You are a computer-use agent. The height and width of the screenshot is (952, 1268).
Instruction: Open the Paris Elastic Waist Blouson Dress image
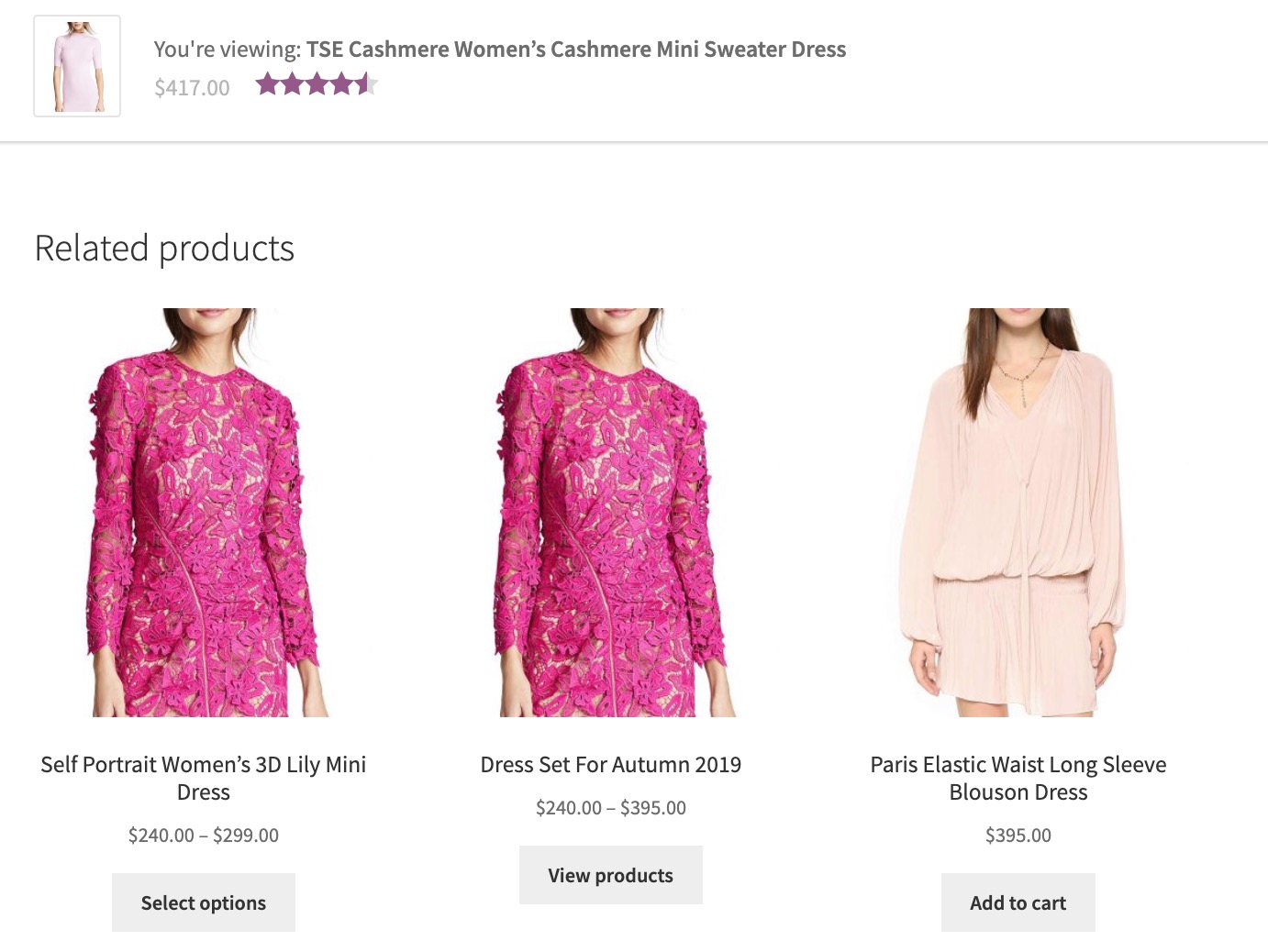tap(1018, 513)
